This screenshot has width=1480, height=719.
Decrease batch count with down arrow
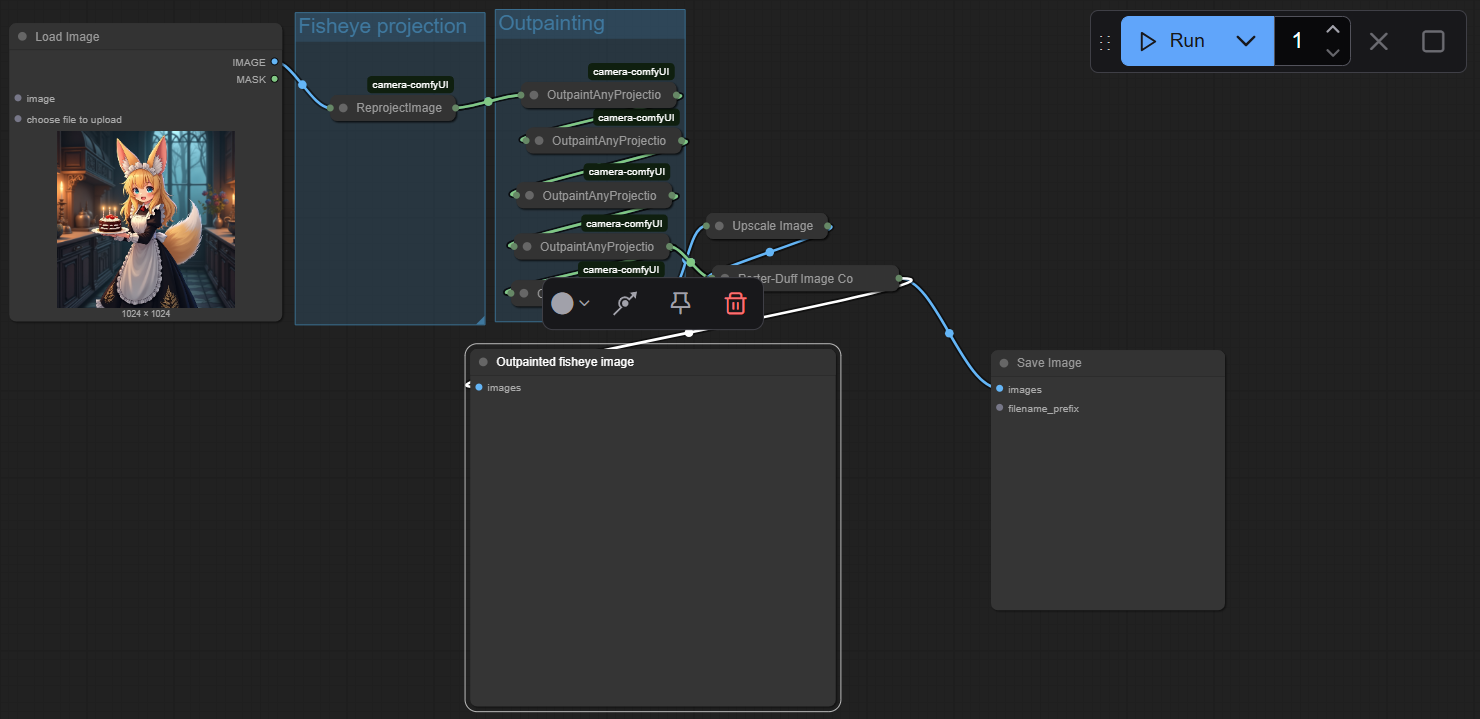(1332, 53)
